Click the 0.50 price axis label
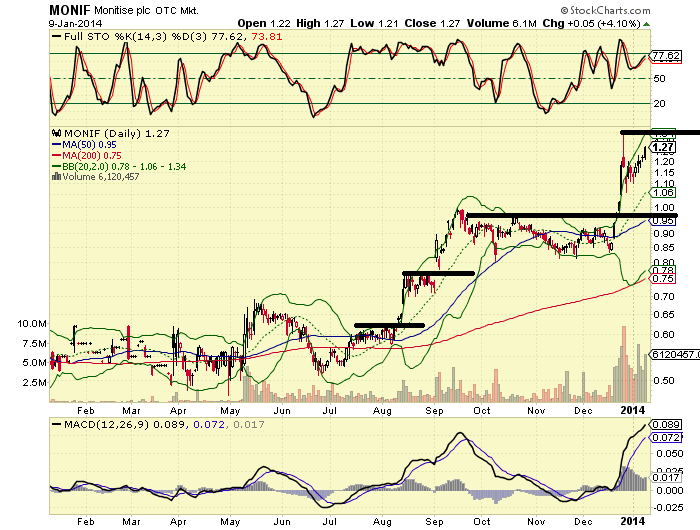 [x=664, y=380]
